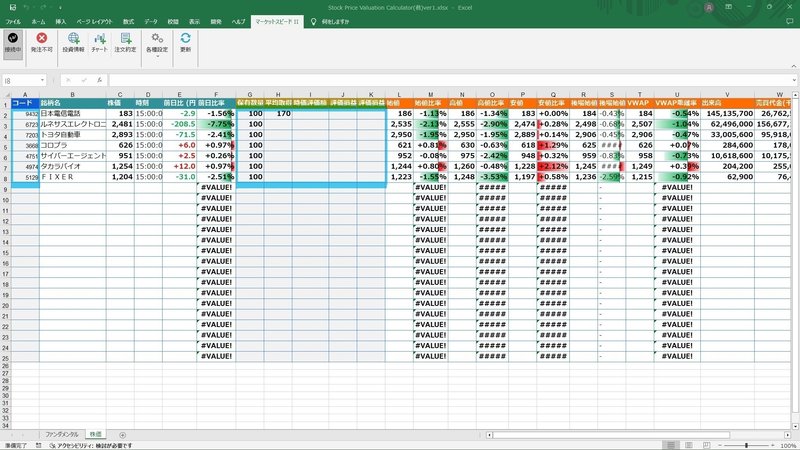The width and height of the screenshot is (800, 450).
Task: Click the macro record icon in status bar
Action: click(39, 445)
